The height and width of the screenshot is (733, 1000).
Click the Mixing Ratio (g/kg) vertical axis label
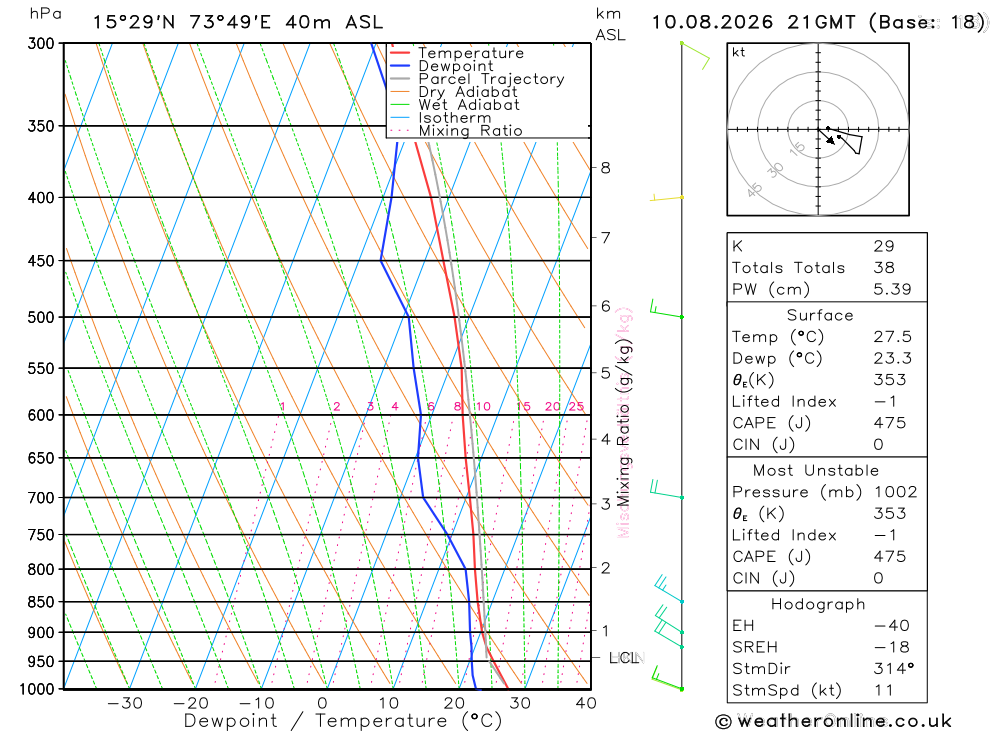624,423
